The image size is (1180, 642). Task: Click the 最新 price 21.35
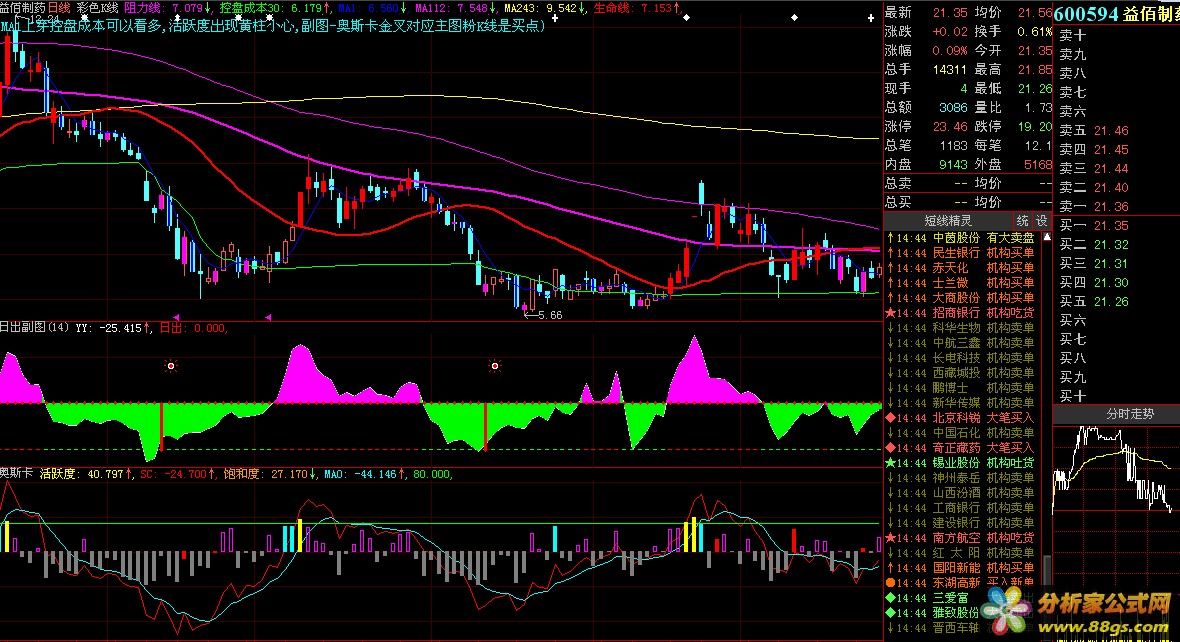point(950,13)
